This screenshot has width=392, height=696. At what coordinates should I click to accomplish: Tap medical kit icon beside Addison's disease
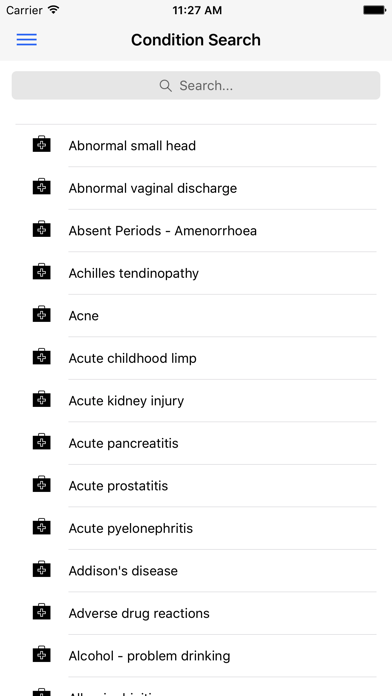click(x=42, y=569)
